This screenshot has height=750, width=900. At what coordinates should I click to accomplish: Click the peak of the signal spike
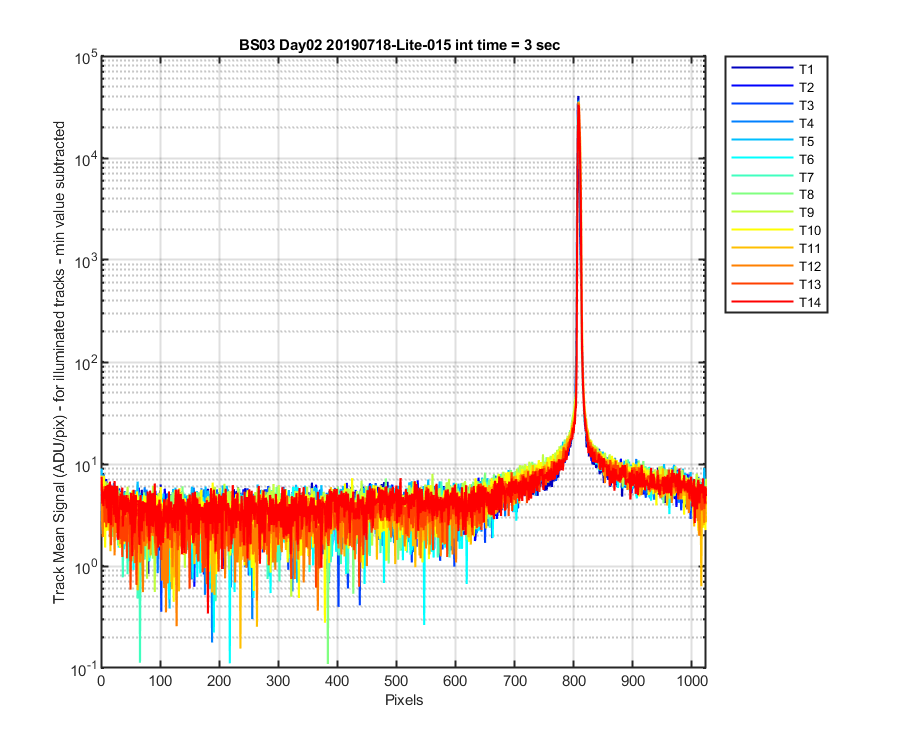[x=579, y=99]
